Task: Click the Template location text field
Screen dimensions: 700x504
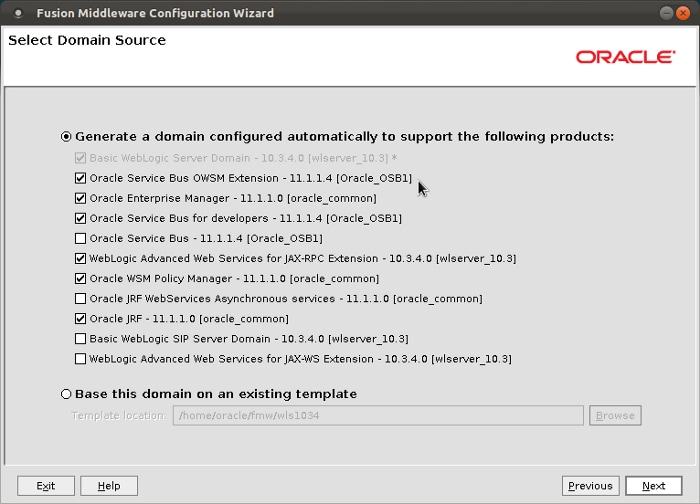Action: tap(378, 415)
